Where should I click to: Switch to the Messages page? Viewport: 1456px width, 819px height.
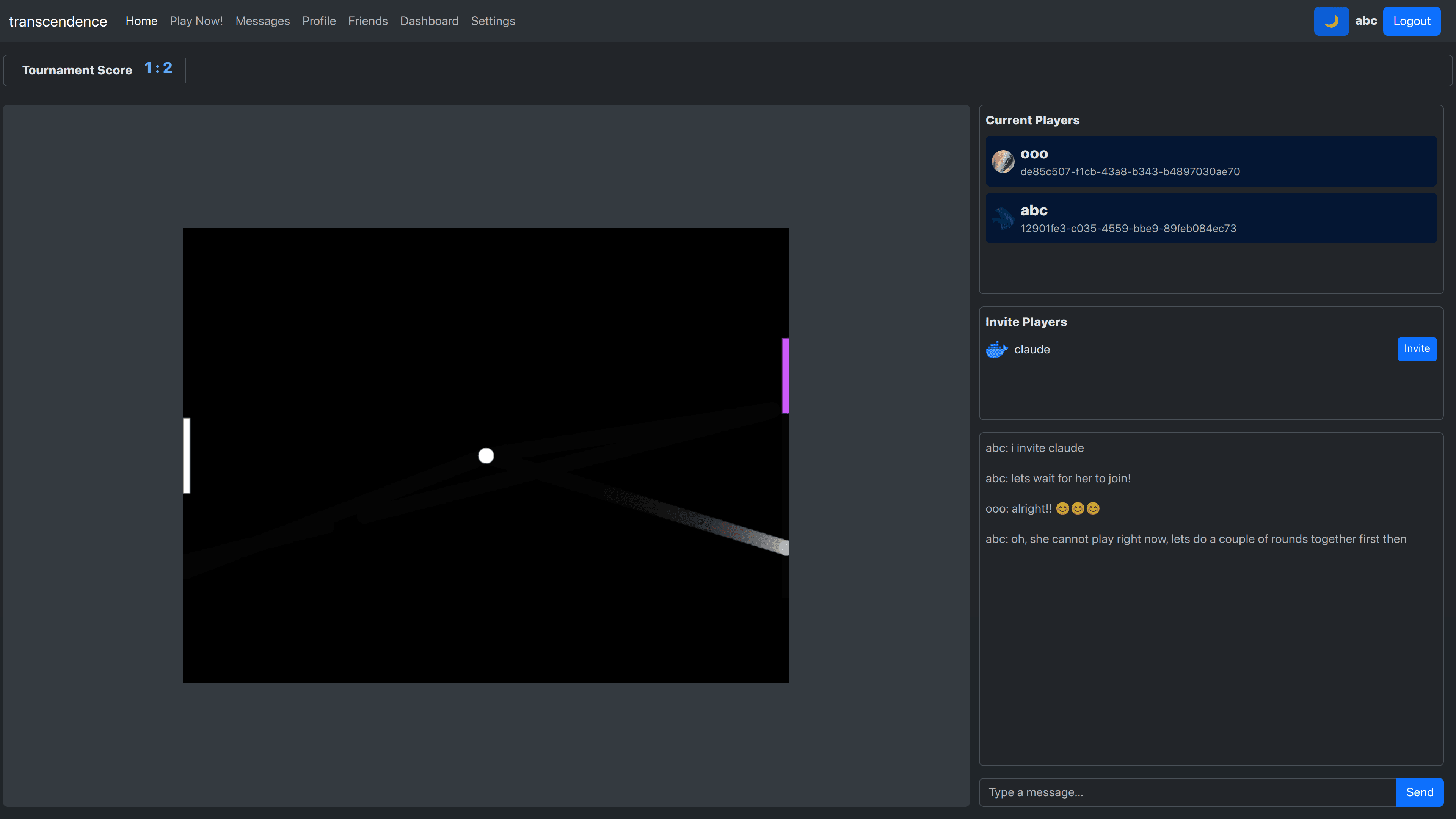(x=262, y=21)
